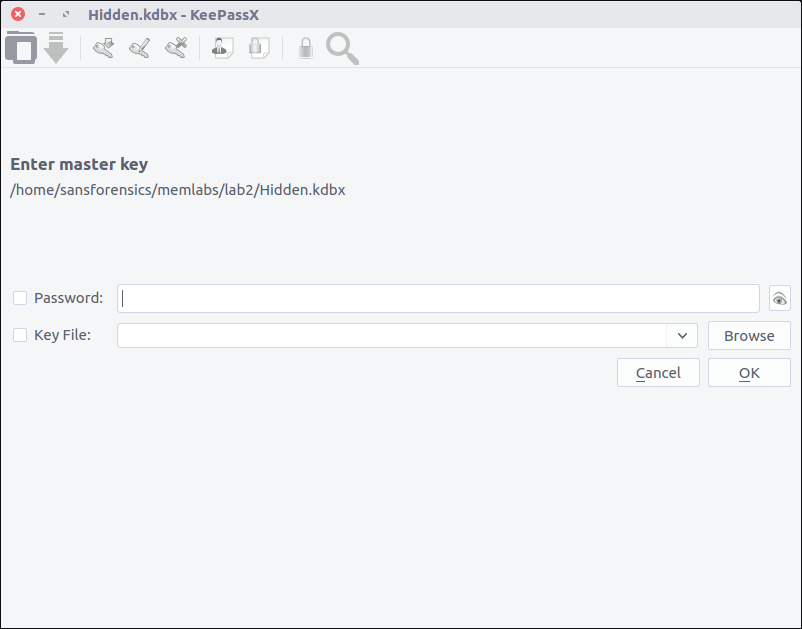Click the Lock databases padlock icon

click(306, 48)
